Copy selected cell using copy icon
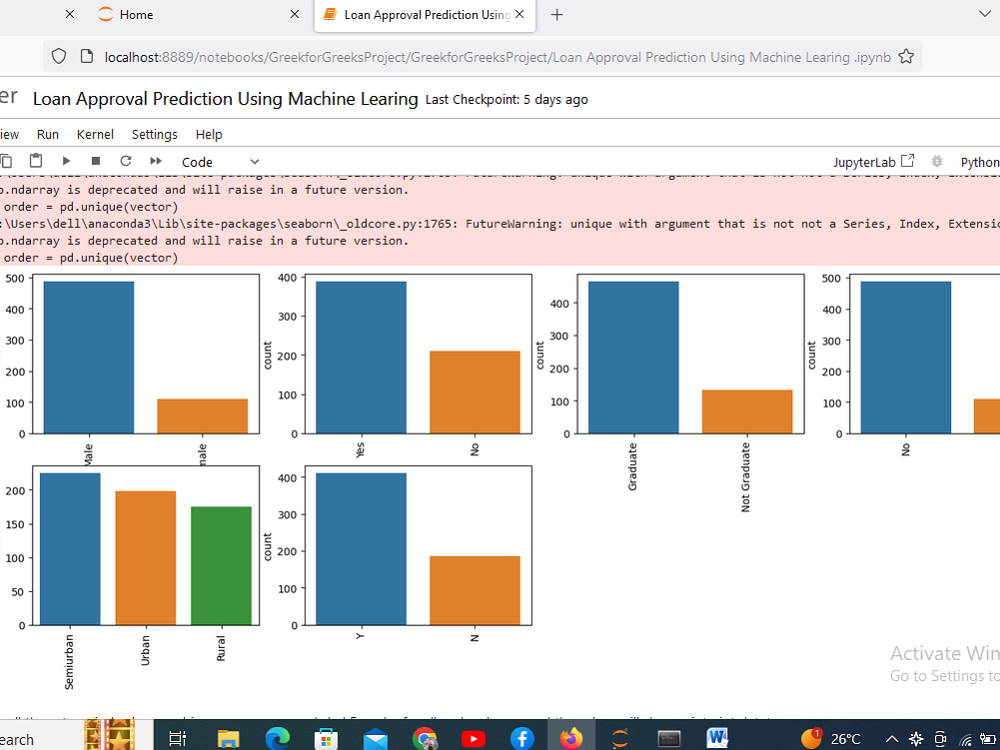The width and height of the screenshot is (1000, 750). (x=8, y=160)
